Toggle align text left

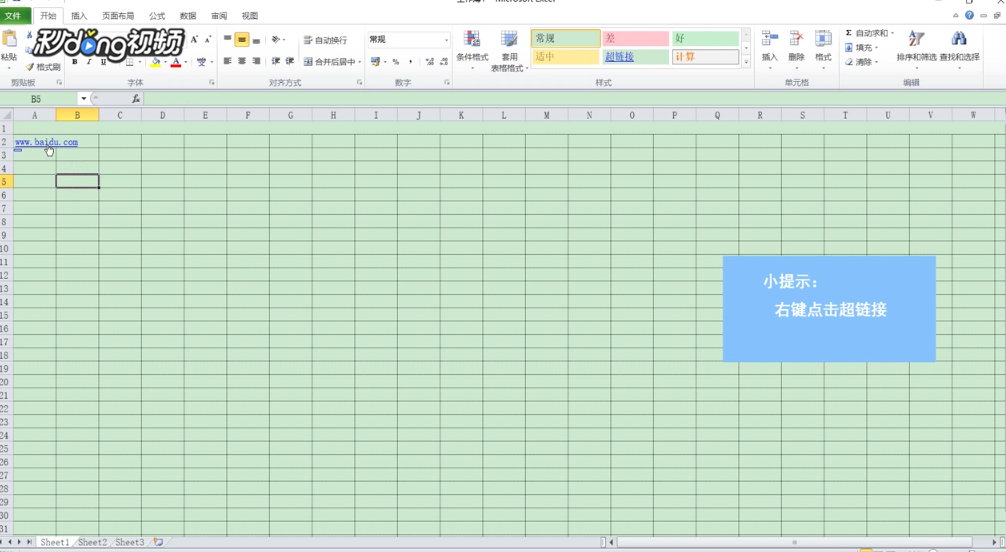pyautogui.click(x=227, y=61)
